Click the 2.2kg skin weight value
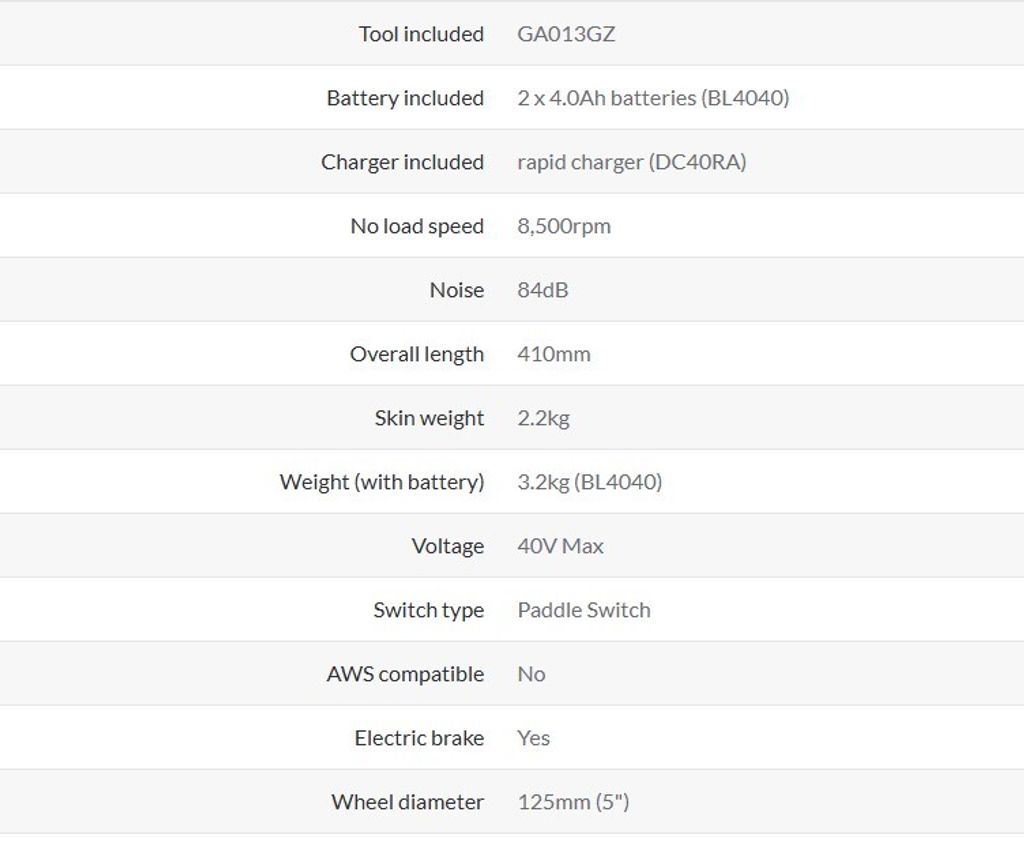1024x846 pixels. (x=543, y=418)
